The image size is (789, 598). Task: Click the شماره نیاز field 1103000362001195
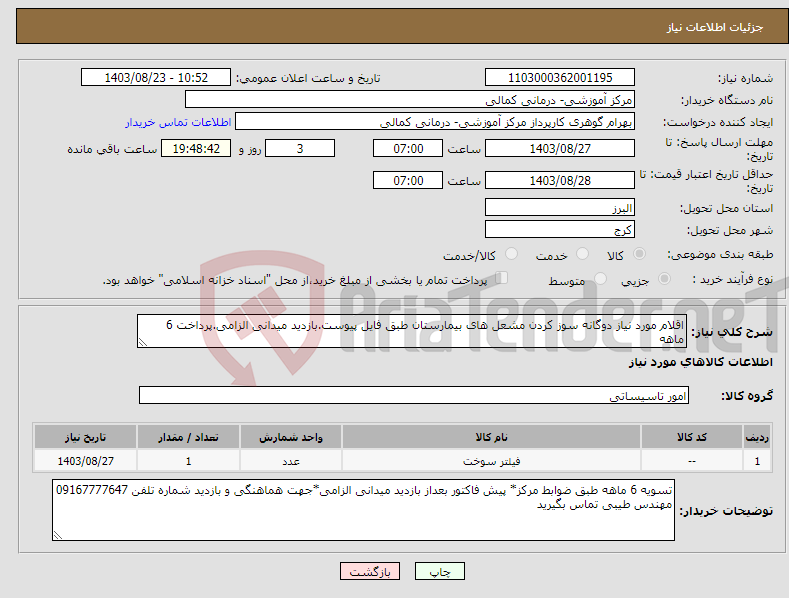560,78
